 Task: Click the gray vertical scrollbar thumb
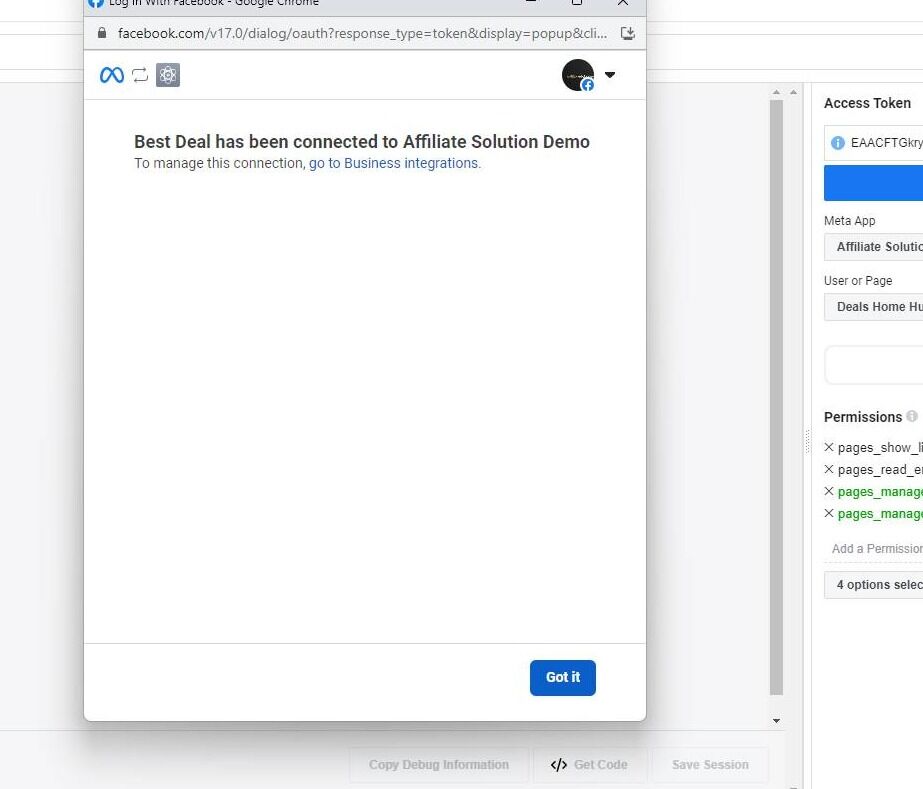tap(776, 397)
